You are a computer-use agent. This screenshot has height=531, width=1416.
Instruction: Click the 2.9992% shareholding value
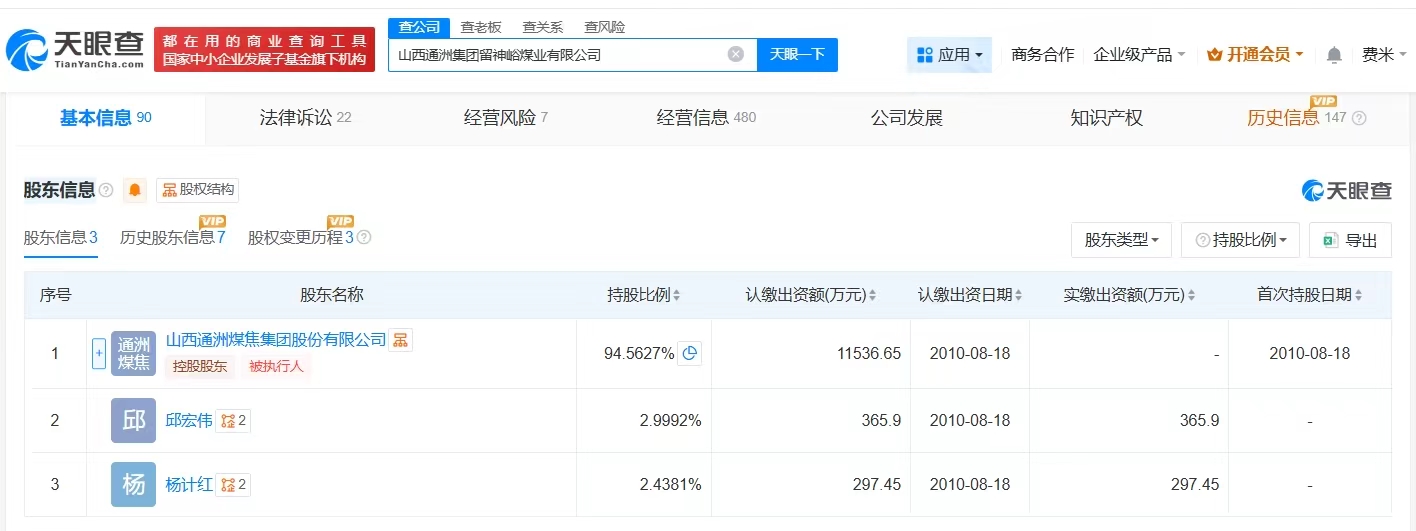coord(670,421)
